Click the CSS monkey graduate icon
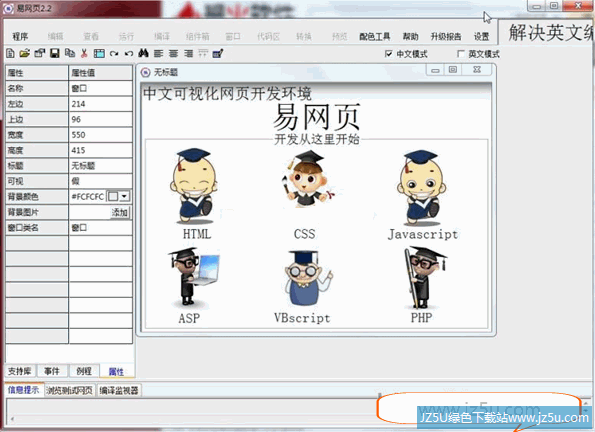Image resolution: width=595 pixels, height=432 pixels. (x=308, y=178)
